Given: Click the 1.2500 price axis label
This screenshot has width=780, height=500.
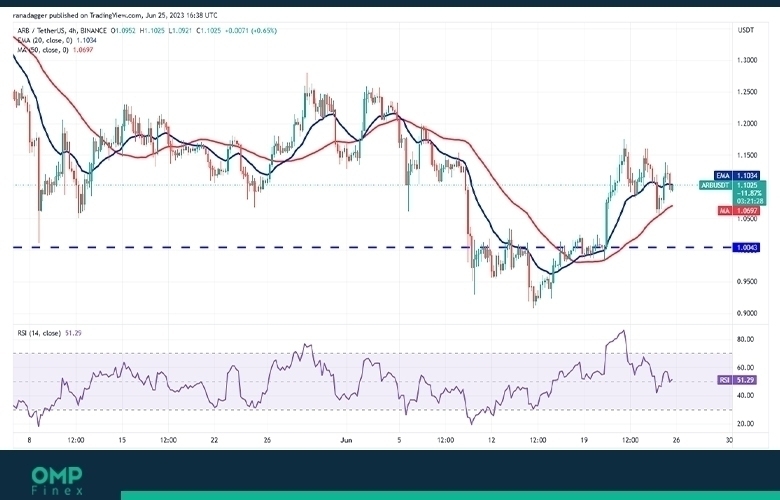Looking at the screenshot, I should 747,92.
